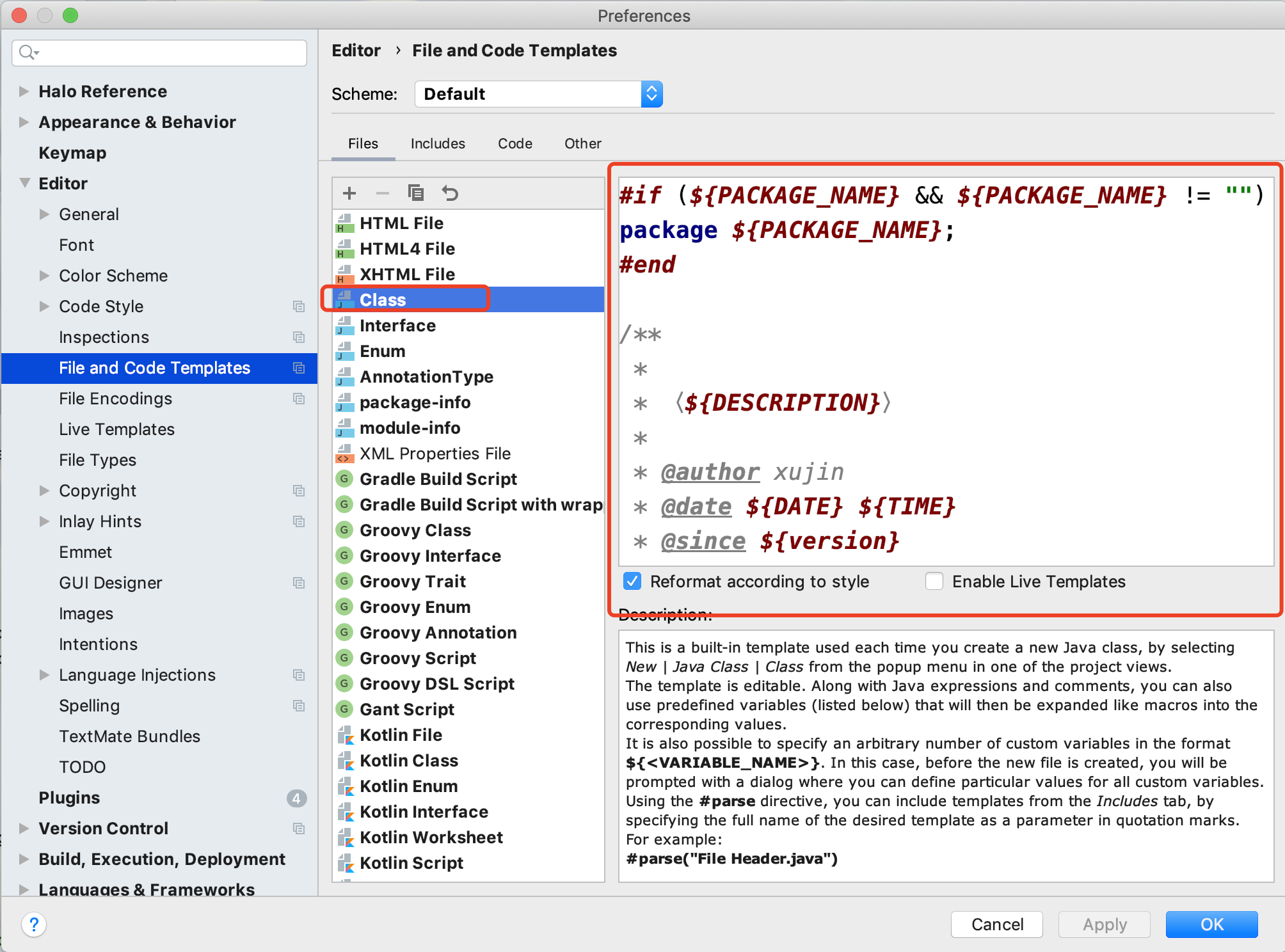The image size is (1285, 952).
Task: Select Live Templates in settings tree
Action: (116, 429)
